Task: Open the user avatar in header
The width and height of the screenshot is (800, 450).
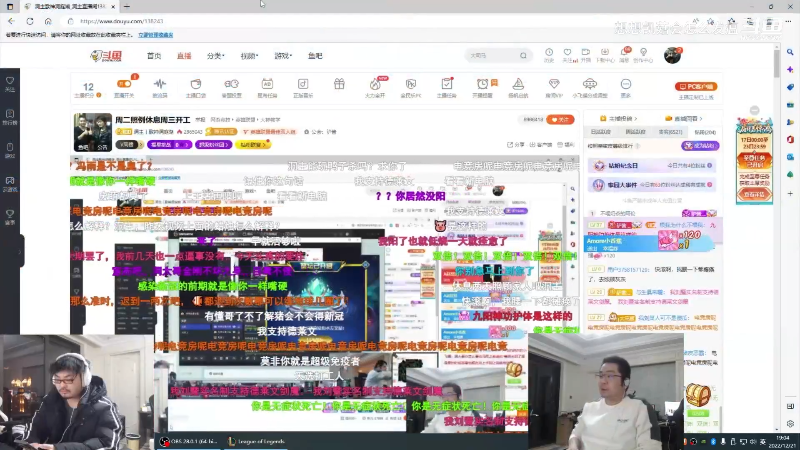Action: tap(672, 55)
